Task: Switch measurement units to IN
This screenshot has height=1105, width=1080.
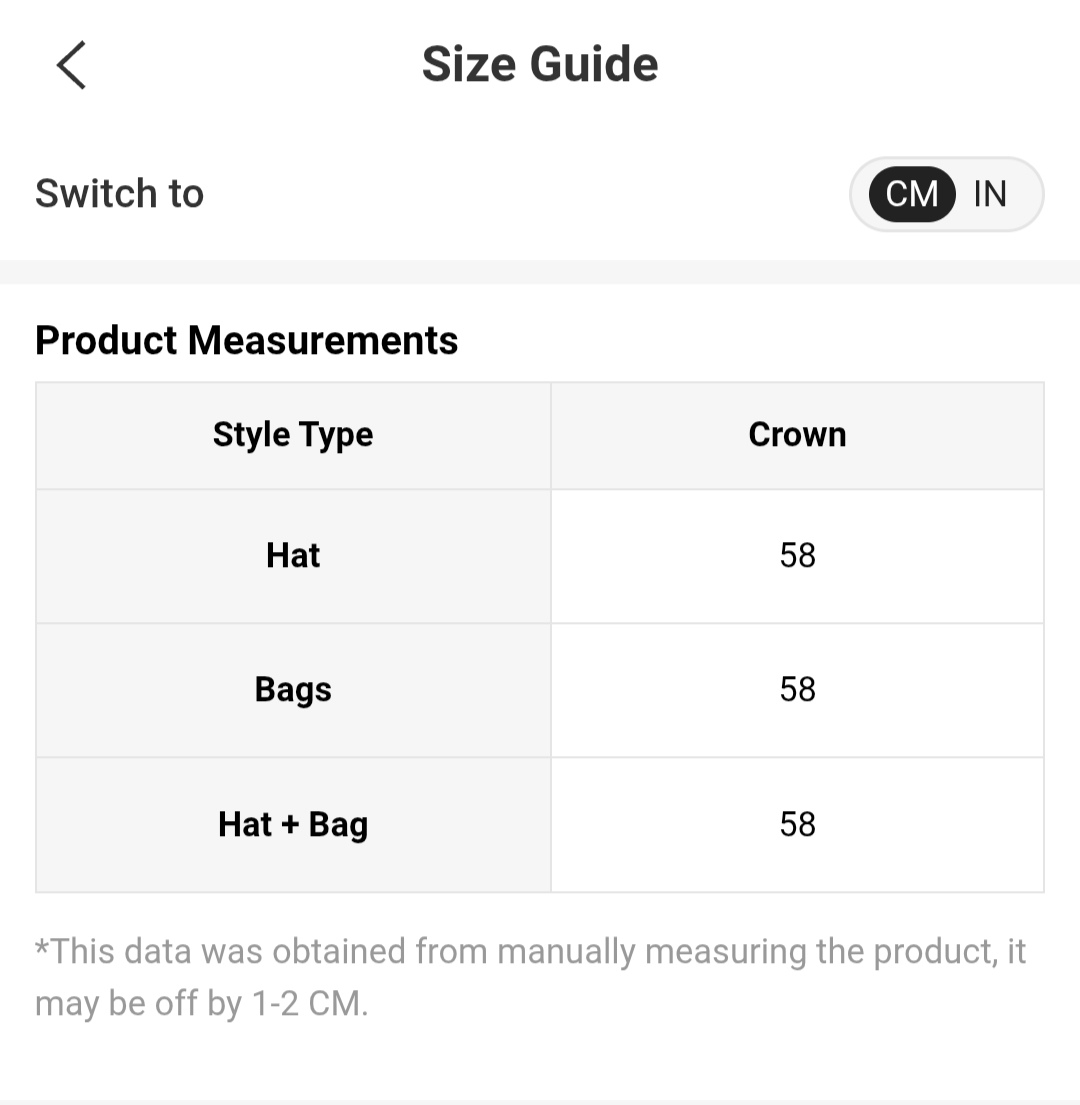Action: (x=990, y=194)
